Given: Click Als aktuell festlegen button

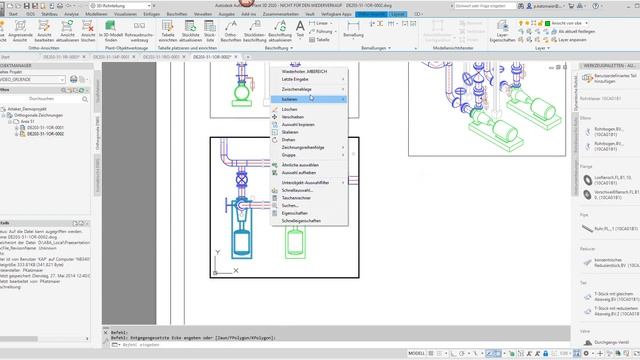Looking at the screenshot, I should (572, 31).
